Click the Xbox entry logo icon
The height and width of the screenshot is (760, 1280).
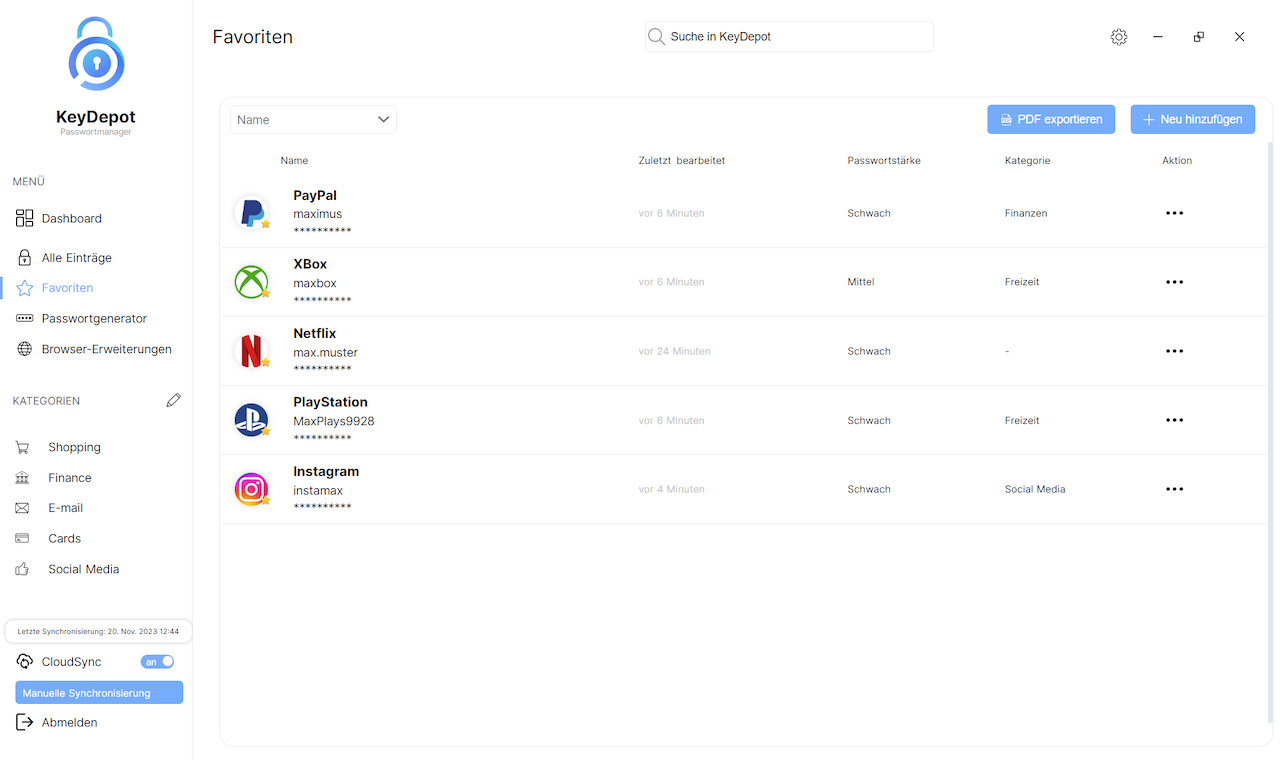pos(251,282)
